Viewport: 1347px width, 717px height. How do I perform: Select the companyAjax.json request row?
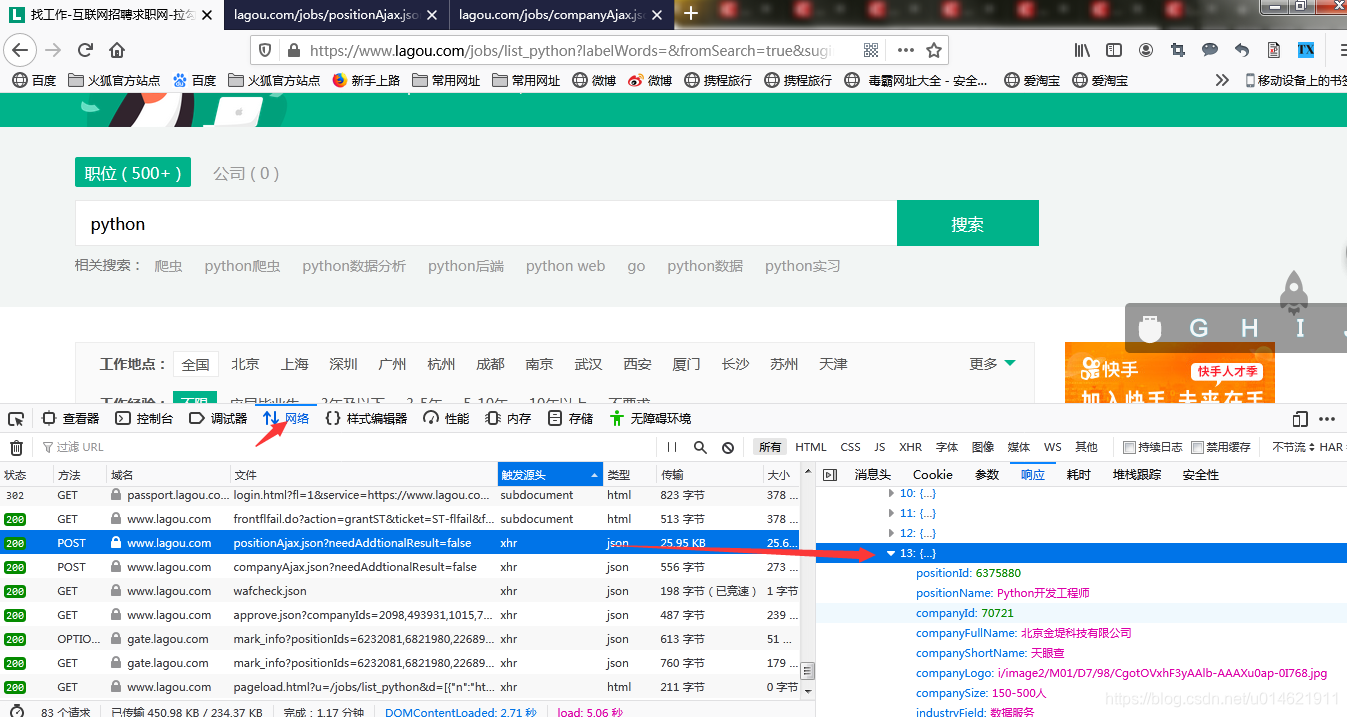pyautogui.click(x=400, y=567)
